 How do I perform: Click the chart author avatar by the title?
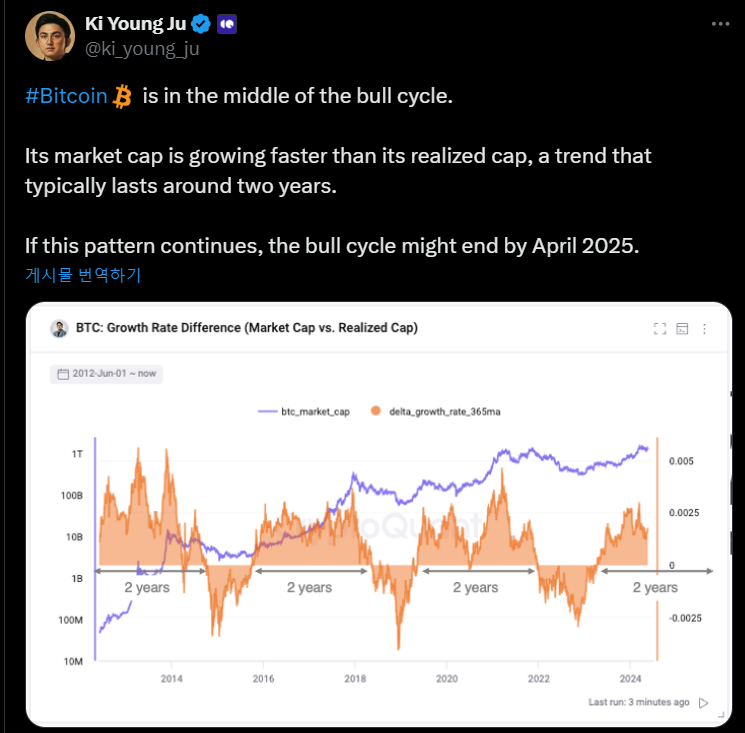pos(59,328)
